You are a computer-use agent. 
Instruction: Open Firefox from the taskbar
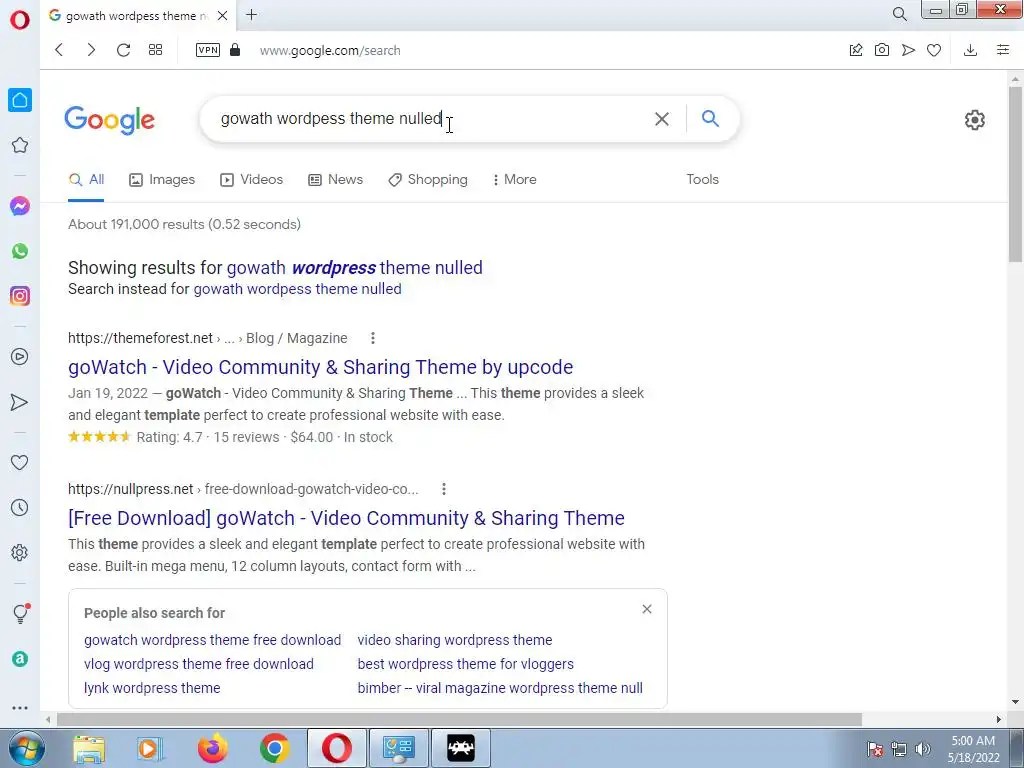pyautogui.click(x=213, y=748)
